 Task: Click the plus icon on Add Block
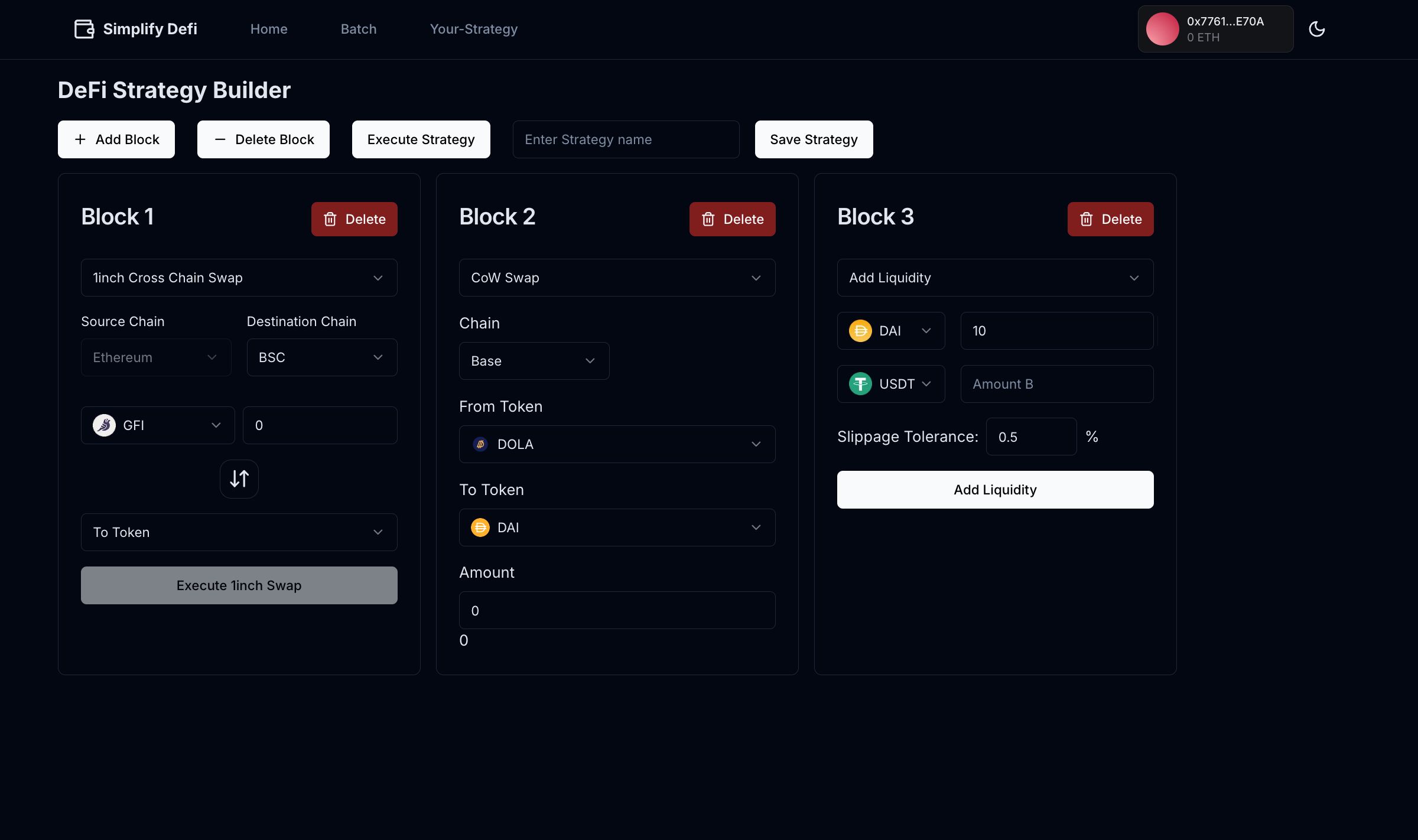click(x=80, y=139)
